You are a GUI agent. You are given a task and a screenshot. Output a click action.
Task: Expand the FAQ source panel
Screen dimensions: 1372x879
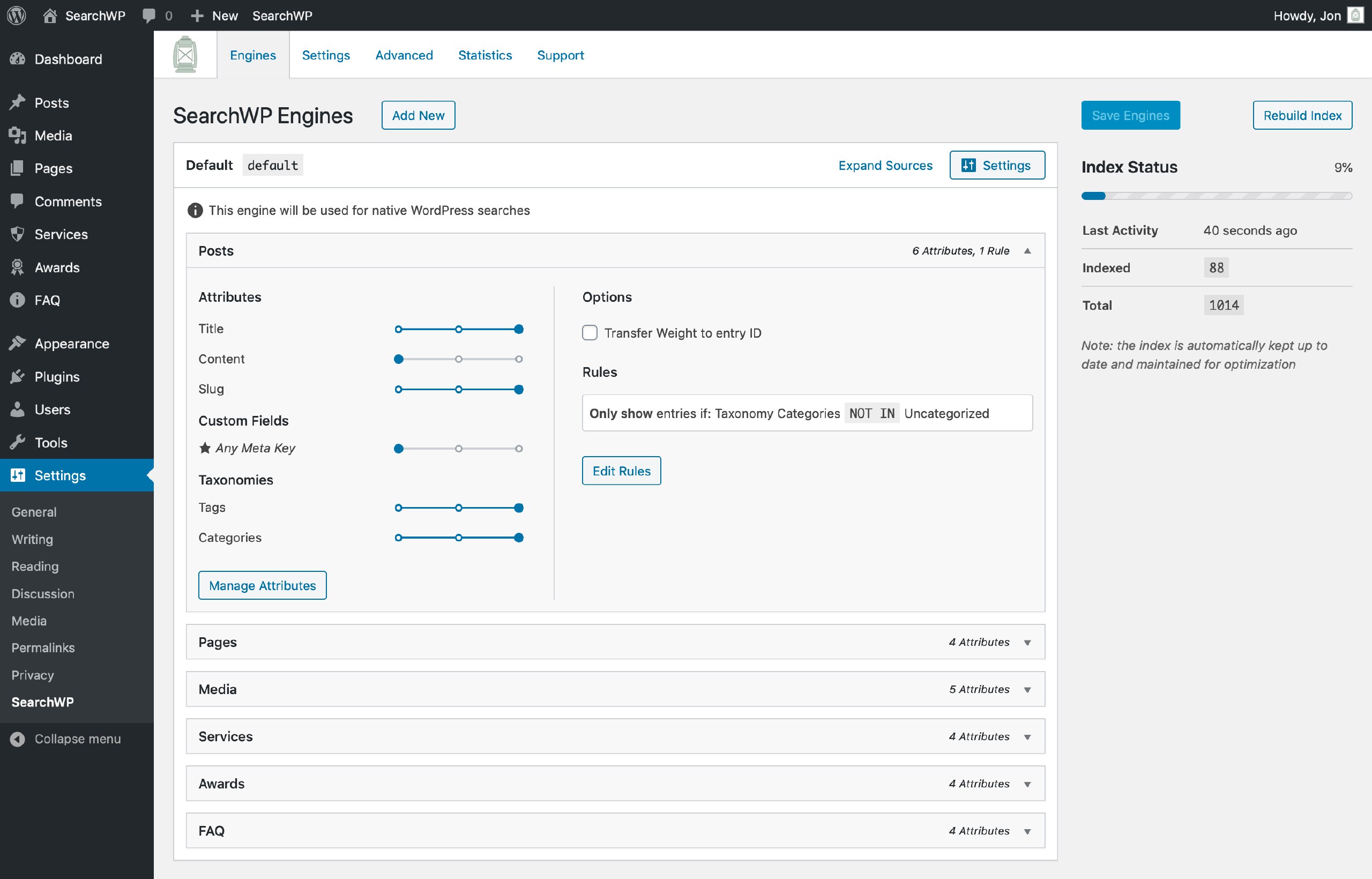pyautogui.click(x=1027, y=832)
